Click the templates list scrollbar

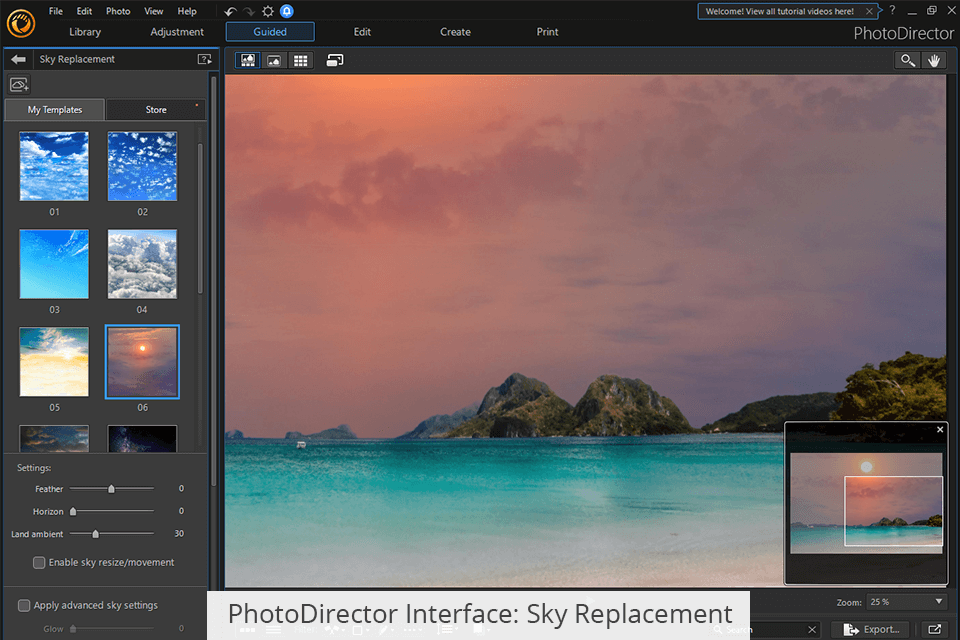pos(200,217)
